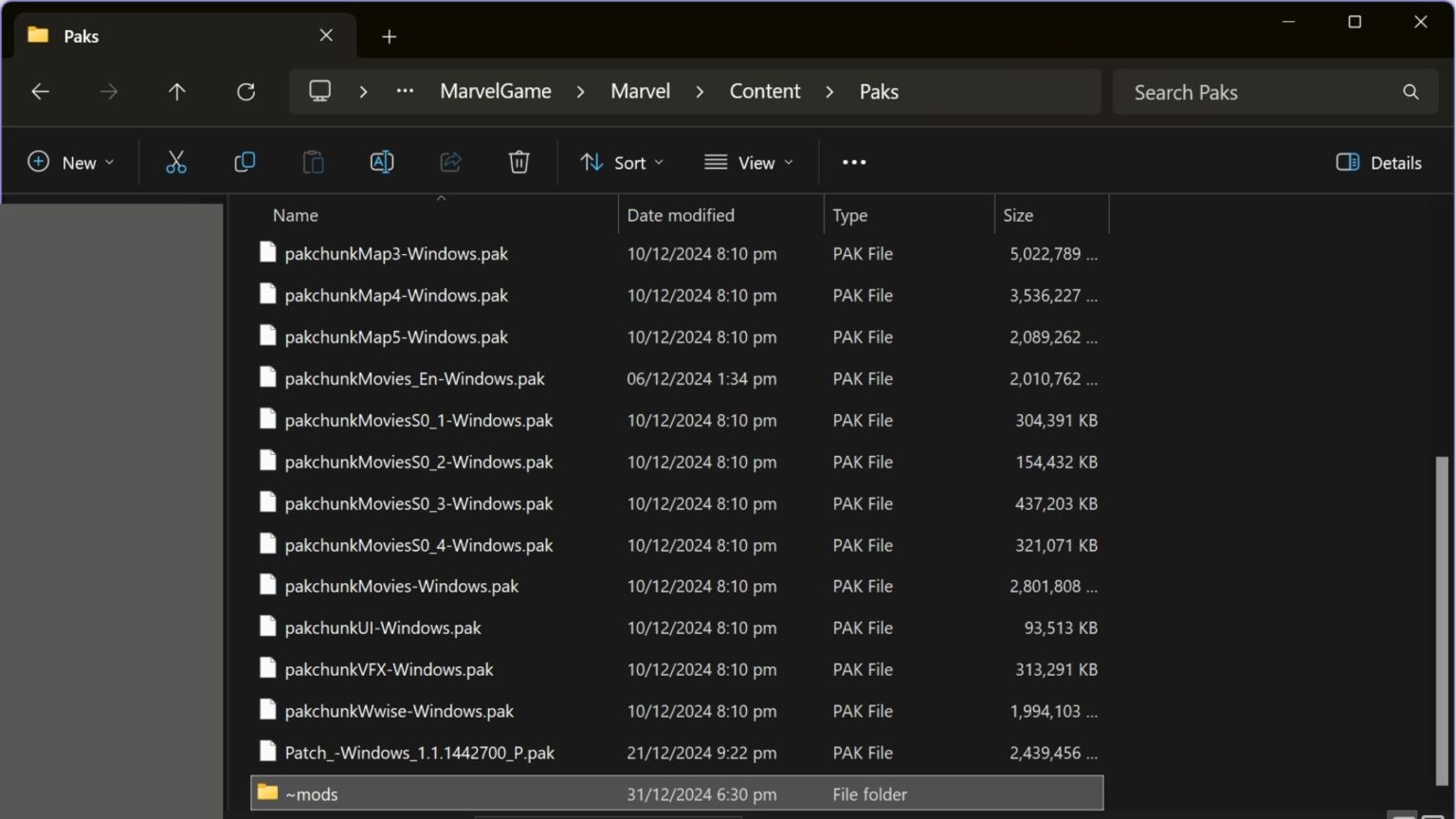Open the Sort dropdown menu
1456x819 pixels.
621,162
